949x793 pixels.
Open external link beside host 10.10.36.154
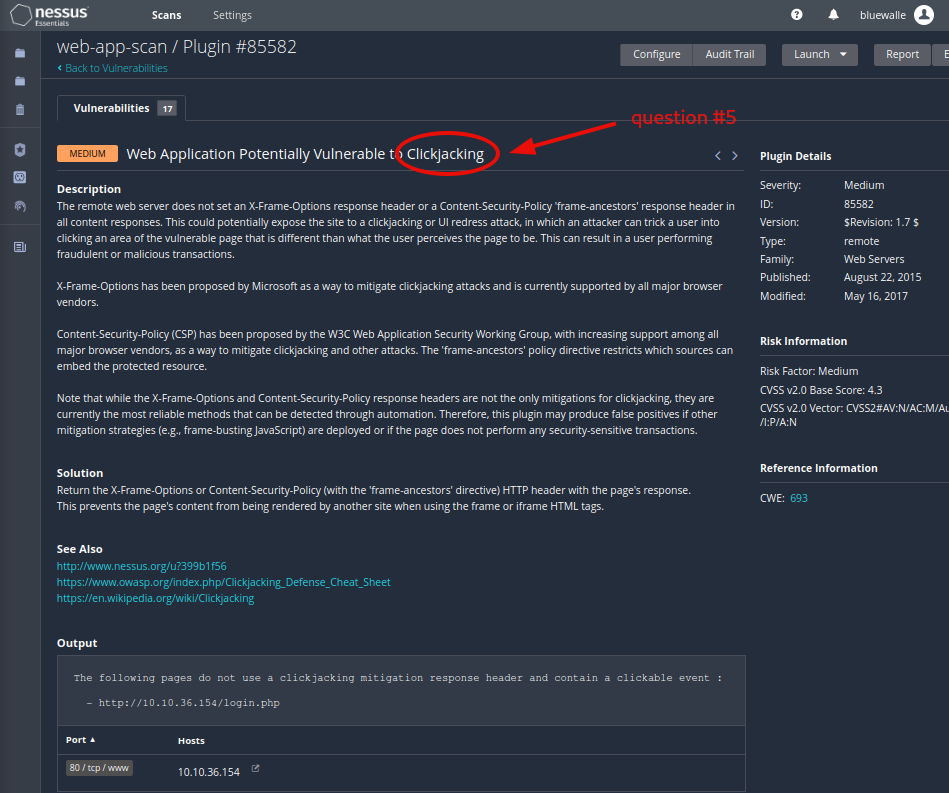[256, 770]
